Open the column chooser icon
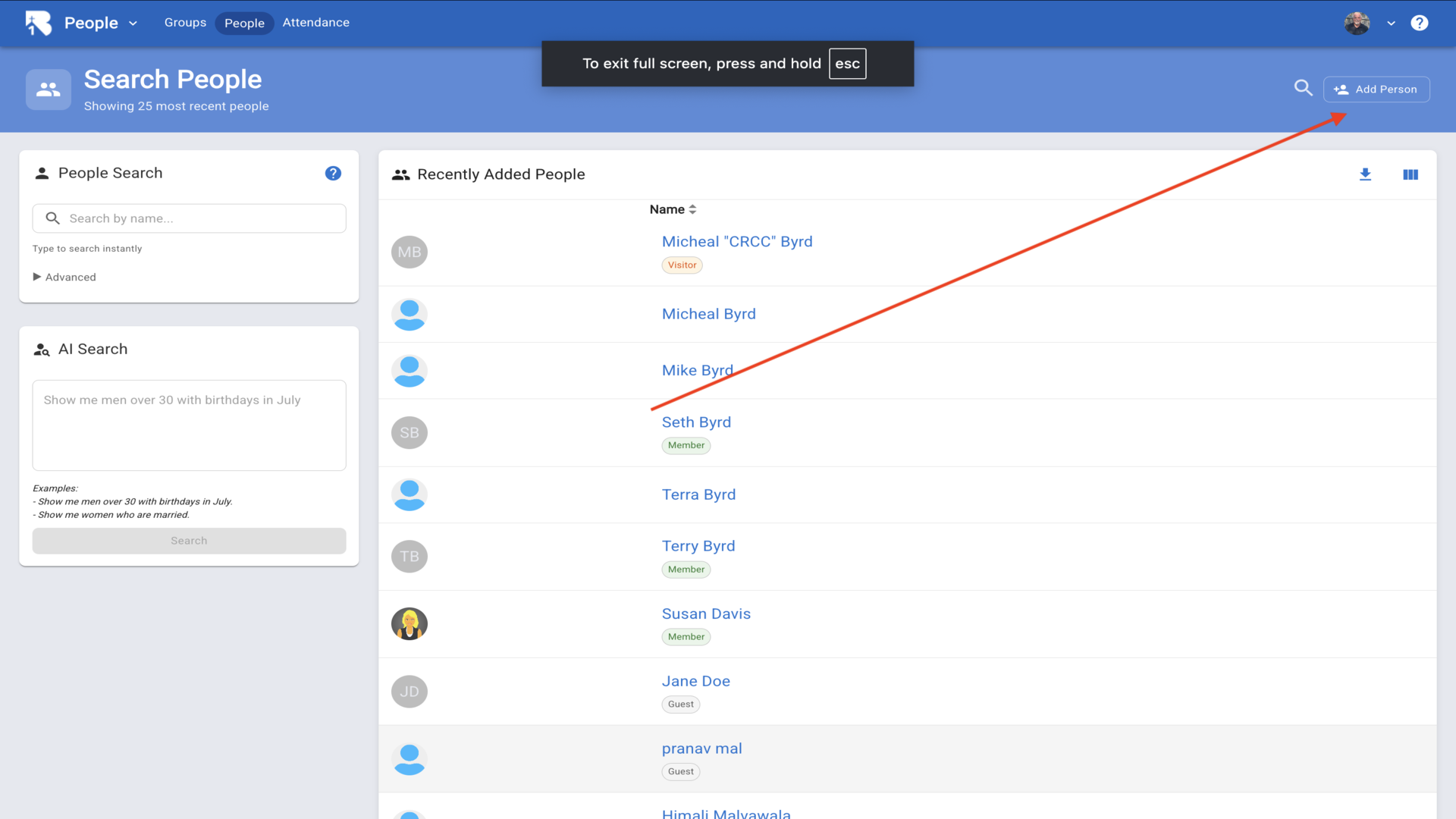 pos(1410,174)
